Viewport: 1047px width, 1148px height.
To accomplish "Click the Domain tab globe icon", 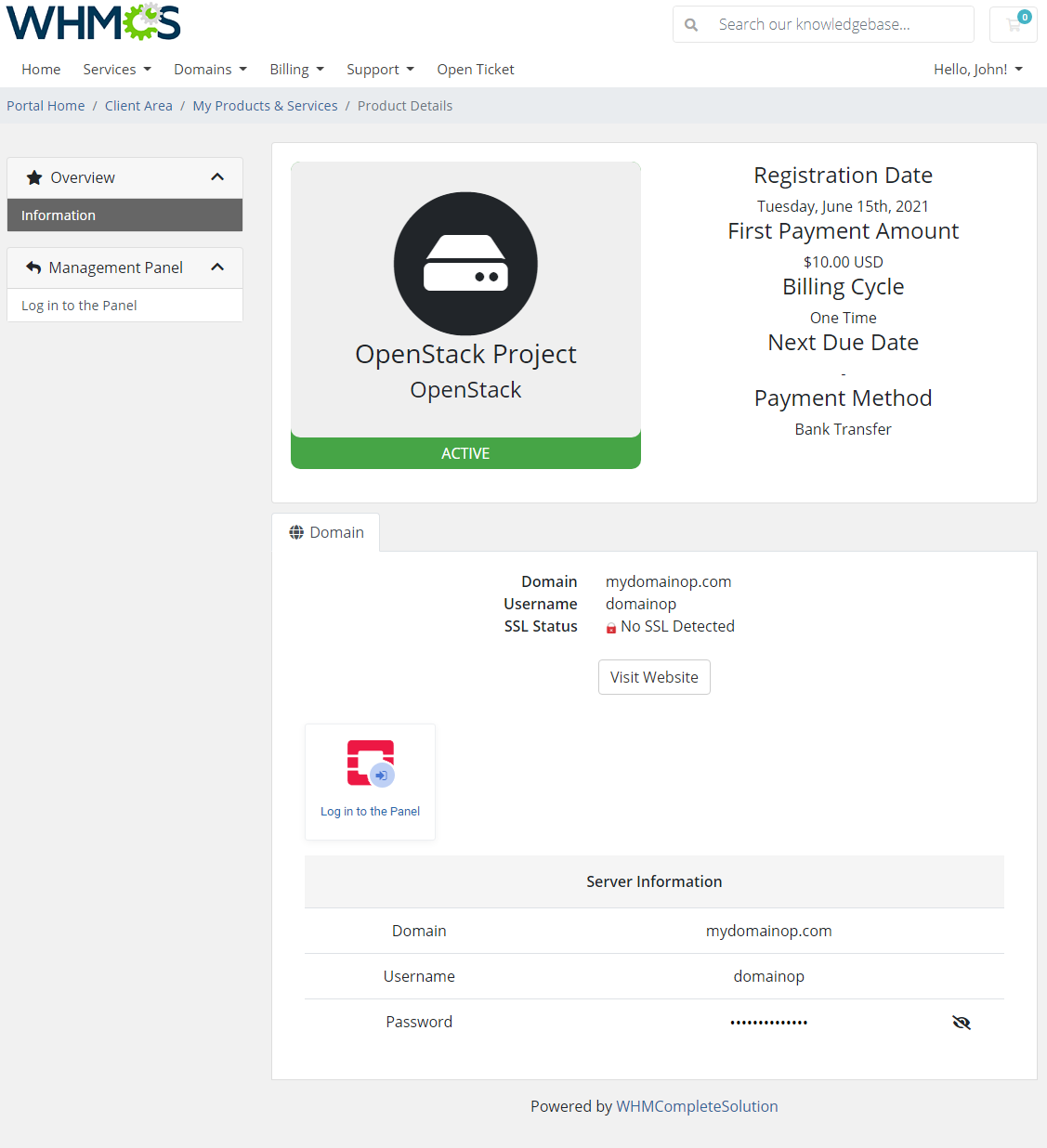I will point(296,532).
